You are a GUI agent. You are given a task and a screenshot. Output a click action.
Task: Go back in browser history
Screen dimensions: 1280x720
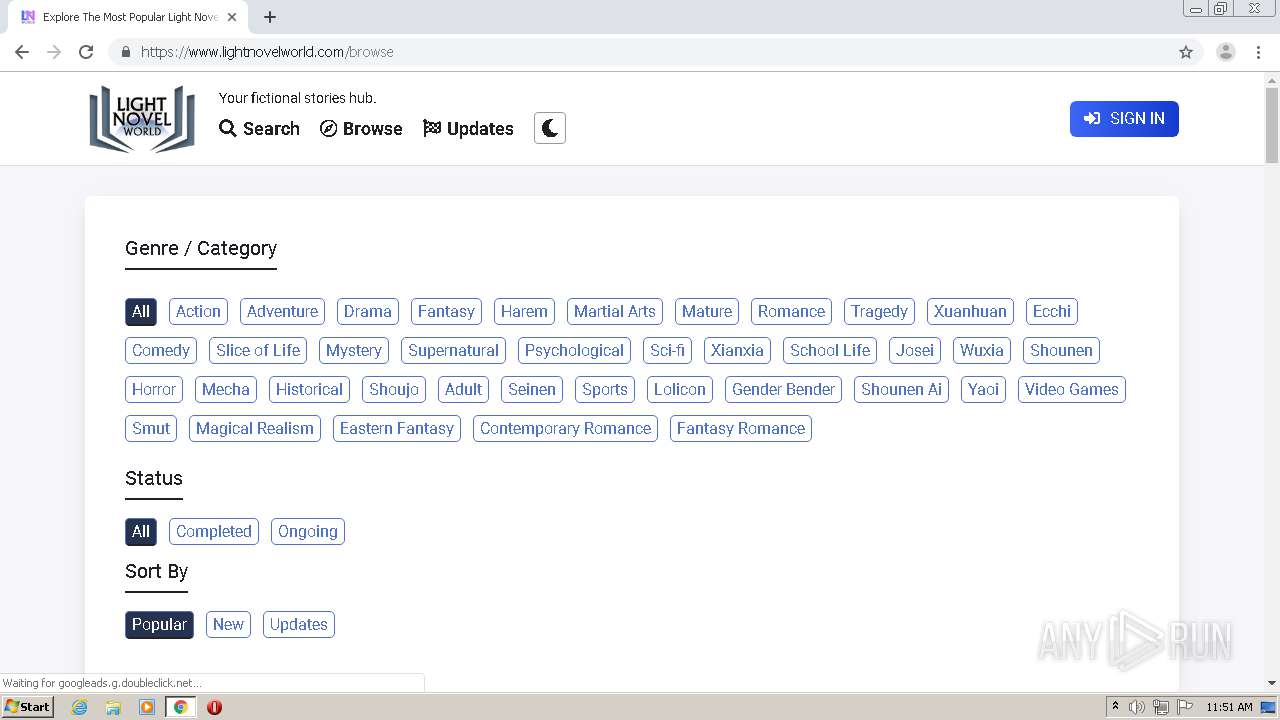tap(22, 52)
